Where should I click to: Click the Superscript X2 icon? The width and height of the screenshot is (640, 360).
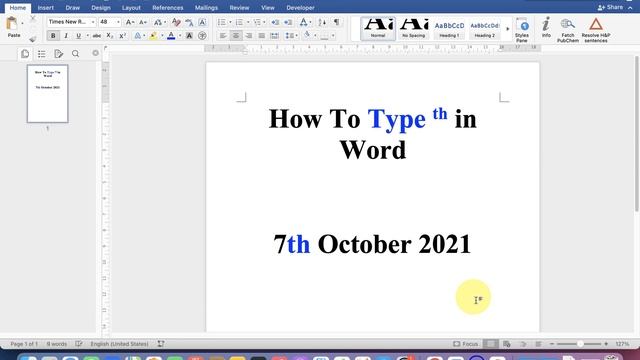coord(122,36)
